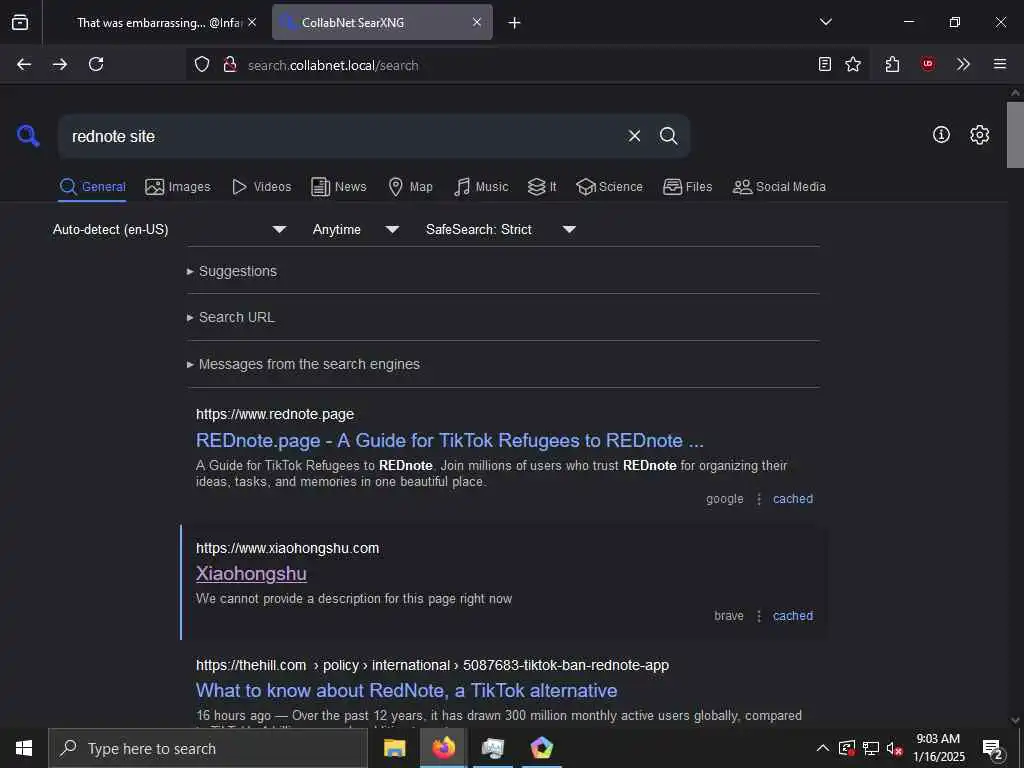The height and width of the screenshot is (768, 1024).
Task: Show more toolbar tools chevrons
Action: pos(963,64)
